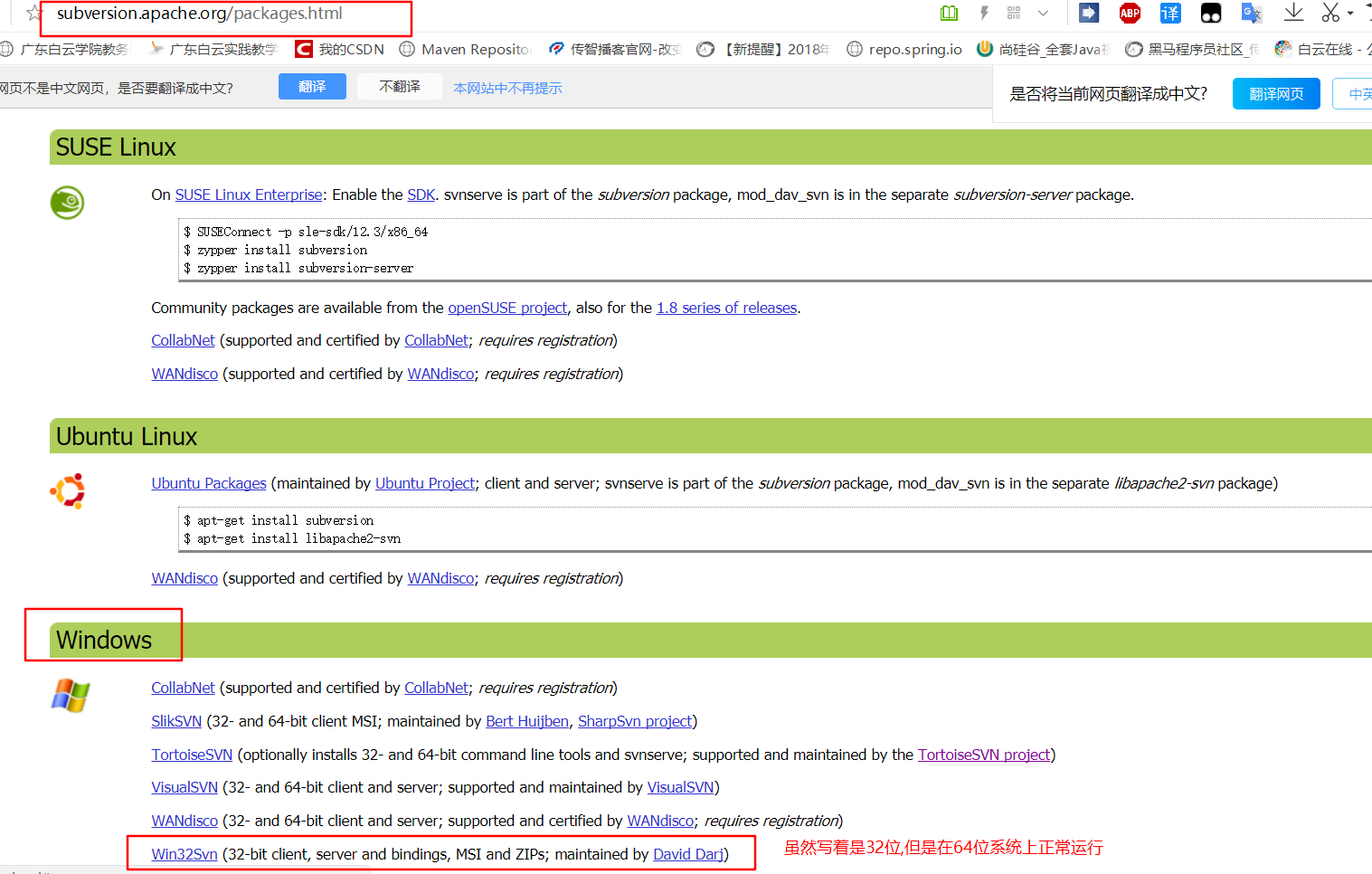This screenshot has height=874, width=1372.
Task: Open first CollabNet link under SUSE Linux
Action: pos(184,340)
